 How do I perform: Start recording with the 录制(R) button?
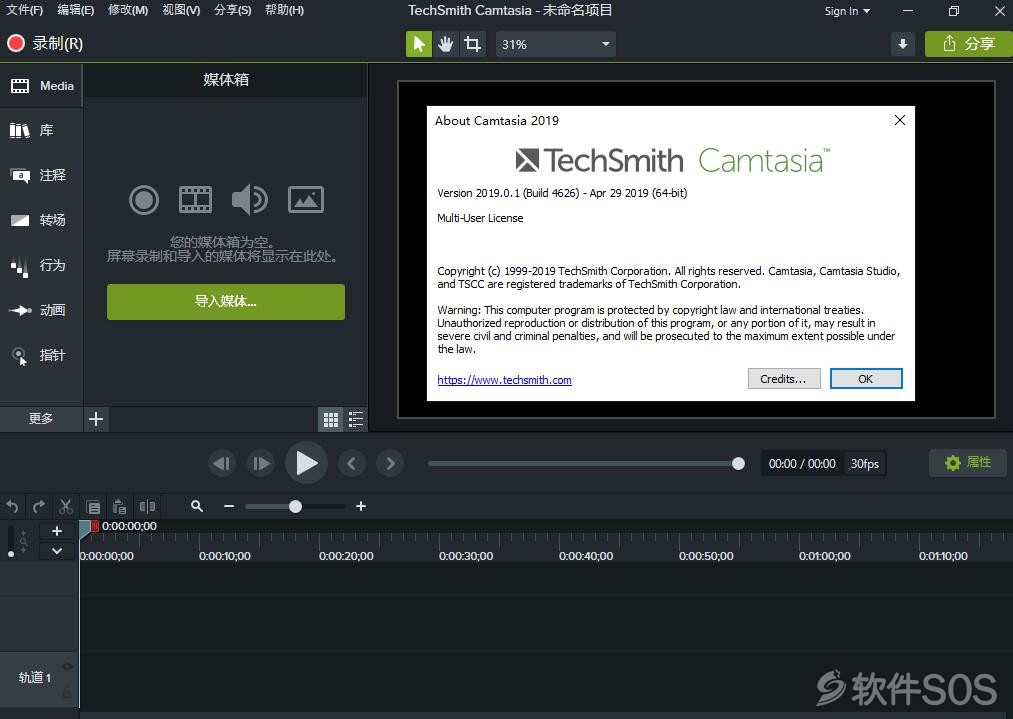(45, 43)
